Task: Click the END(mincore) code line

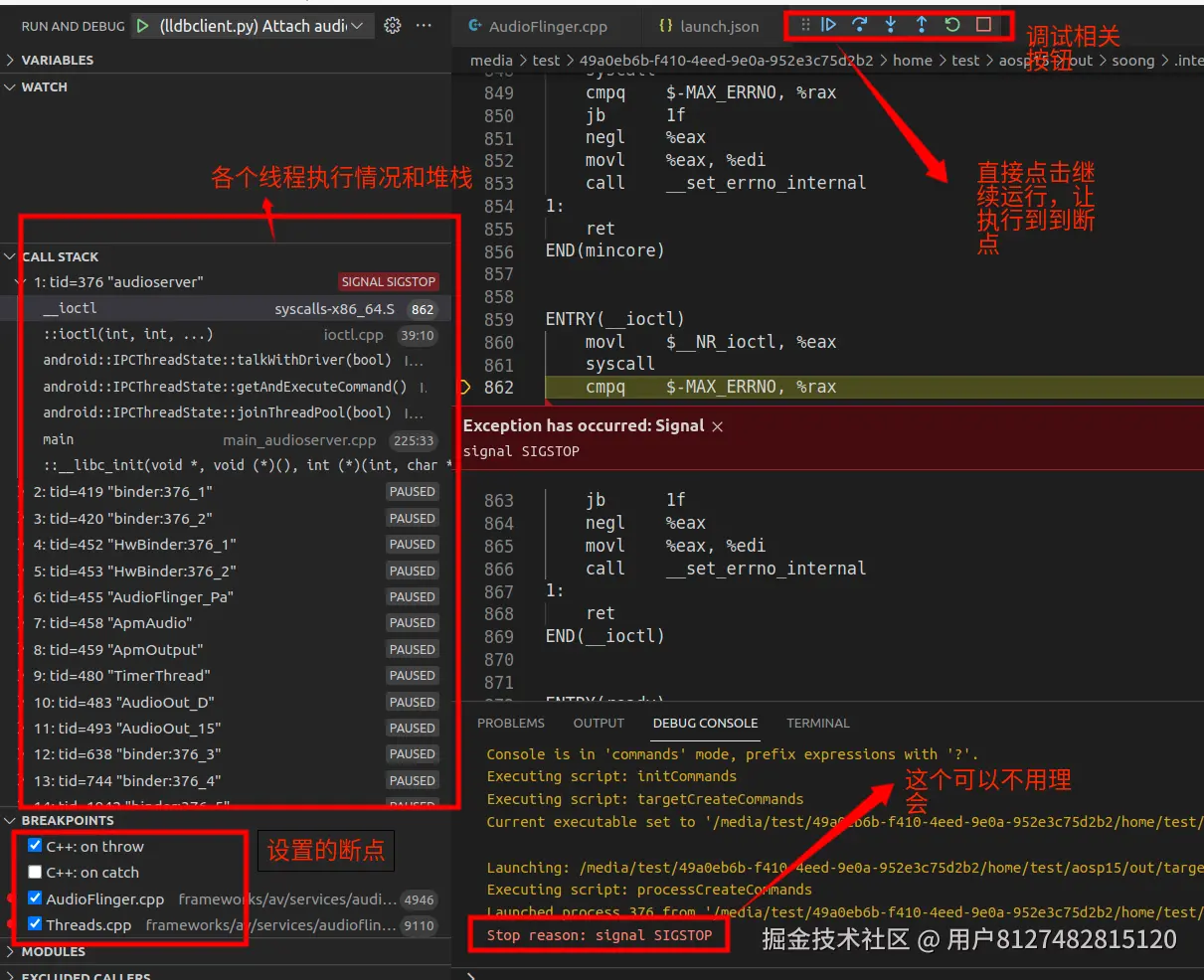Action: coord(604,250)
